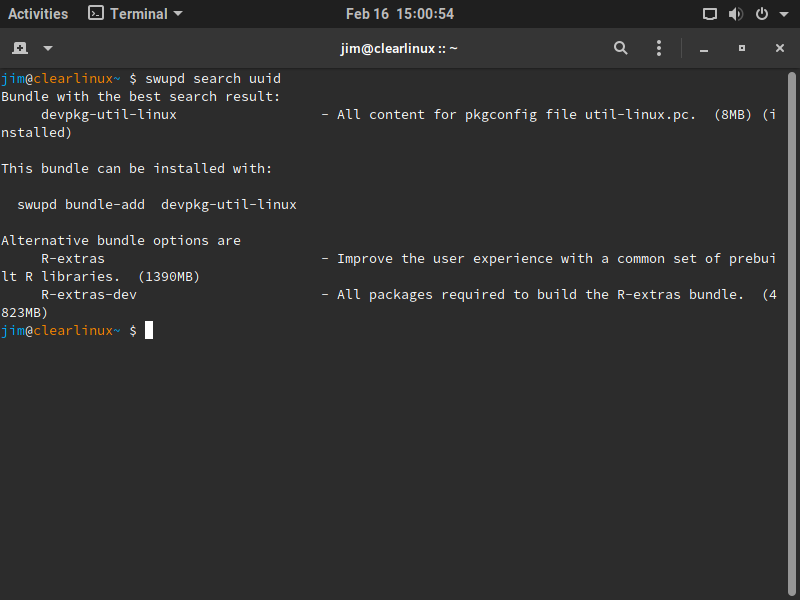Image resolution: width=800 pixels, height=600 pixels.
Task: Click the power icon in top bar
Action: point(761,14)
